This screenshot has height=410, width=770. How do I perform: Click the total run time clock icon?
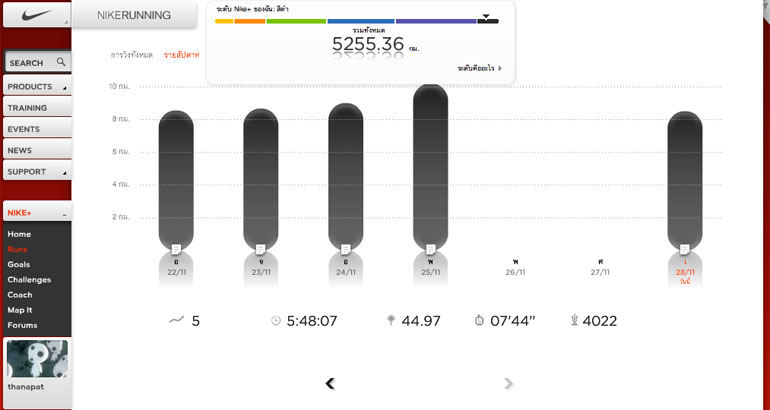(x=276, y=321)
